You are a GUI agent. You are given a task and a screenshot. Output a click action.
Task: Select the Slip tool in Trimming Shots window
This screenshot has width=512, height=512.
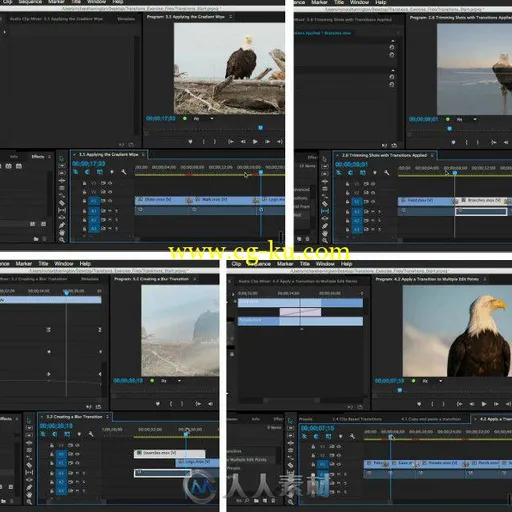click(x=325, y=211)
